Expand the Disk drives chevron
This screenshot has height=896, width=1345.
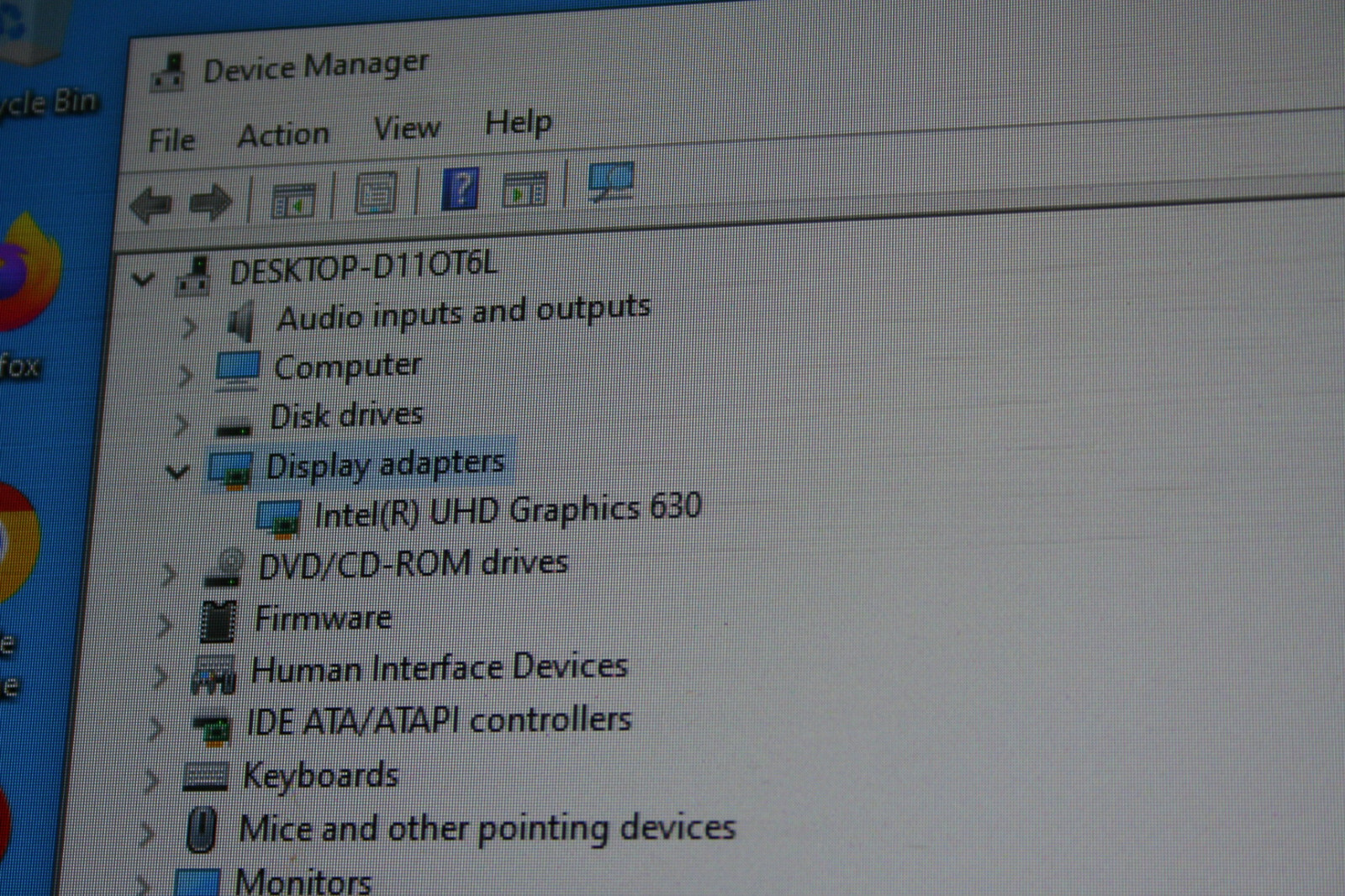point(181,425)
